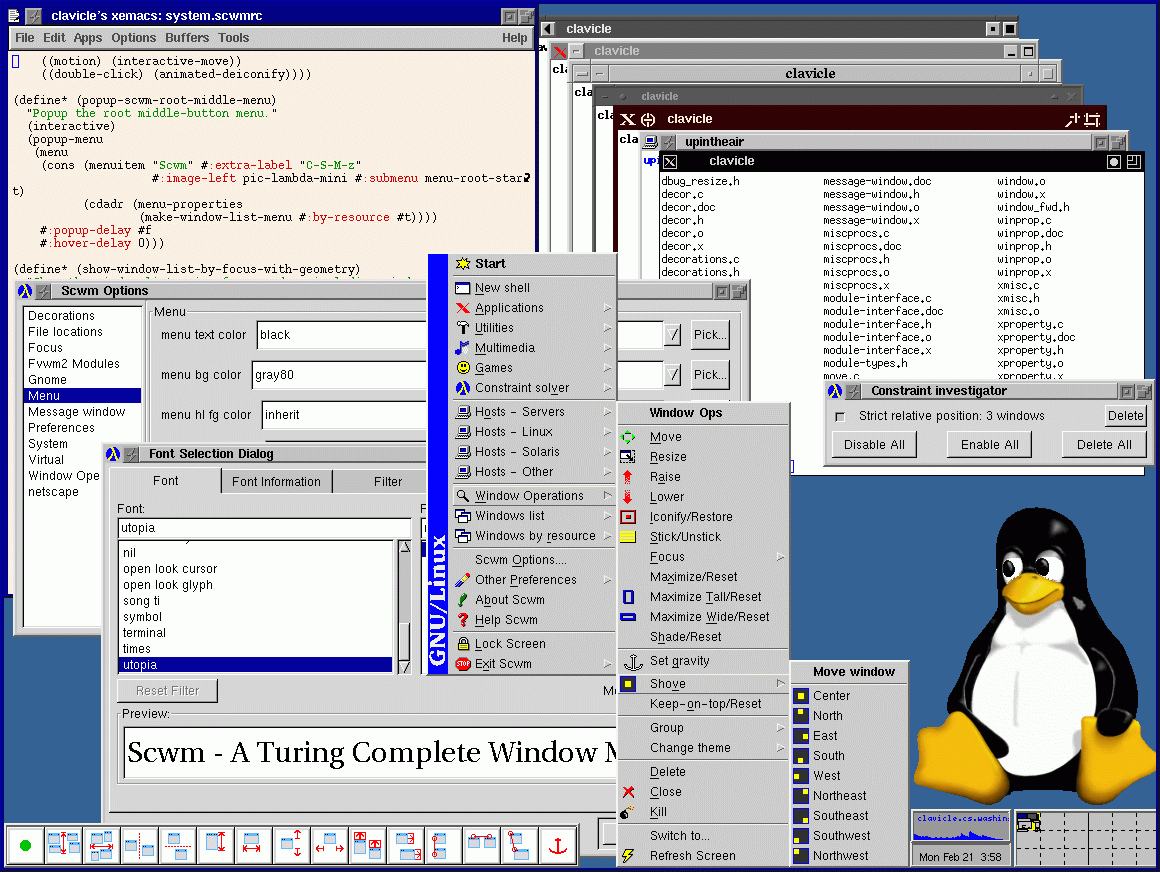Select the diagonal connecting-line constraint icon
The image size is (1160, 872).
[x=519, y=845]
